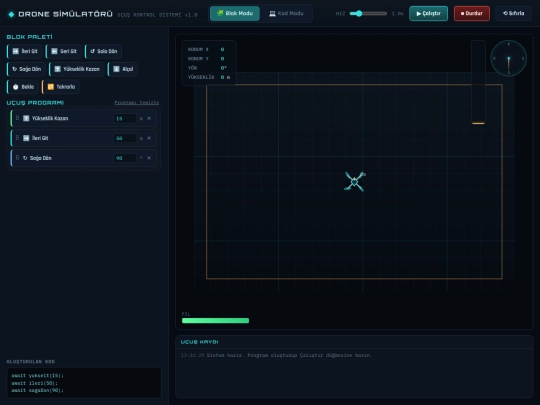The height and width of the screenshot is (405, 540).
Task: Add a Sola Dön block from palette
Action: coord(103,51)
